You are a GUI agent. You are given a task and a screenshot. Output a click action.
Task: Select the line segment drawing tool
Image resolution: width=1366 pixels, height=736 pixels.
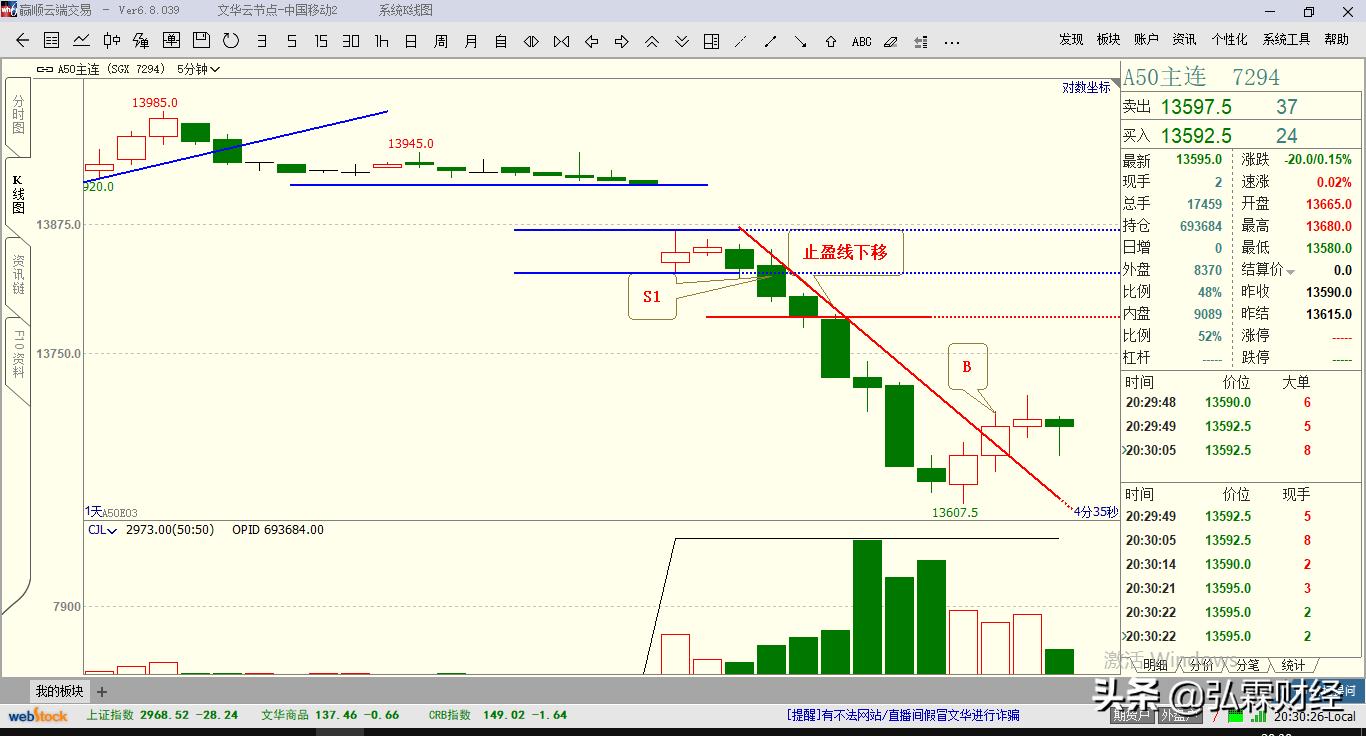pos(771,41)
